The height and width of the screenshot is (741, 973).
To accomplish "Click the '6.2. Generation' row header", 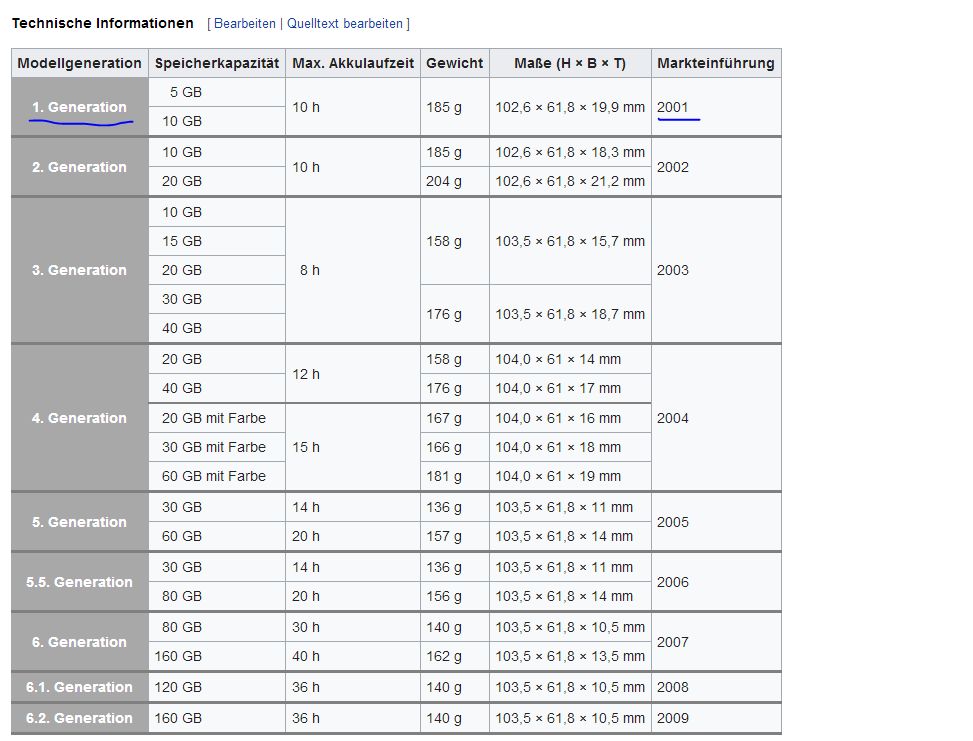I will point(80,718).
